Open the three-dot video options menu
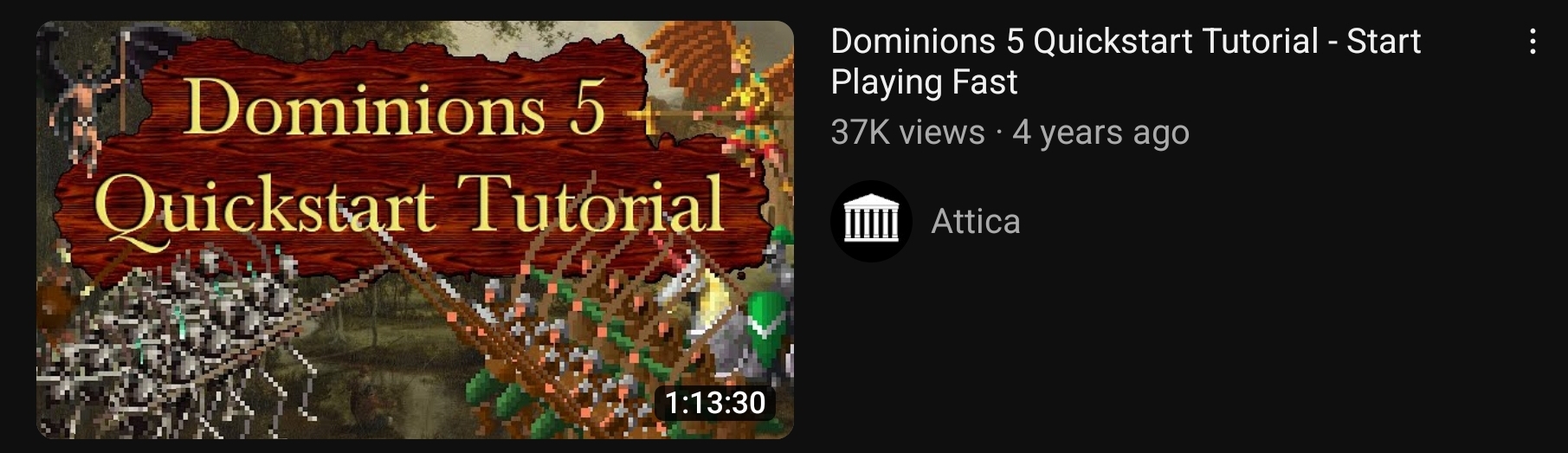 point(1533,42)
